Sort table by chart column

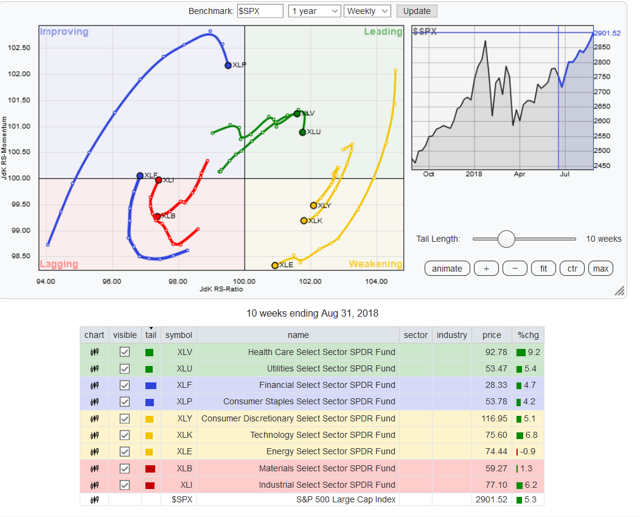coord(94,335)
